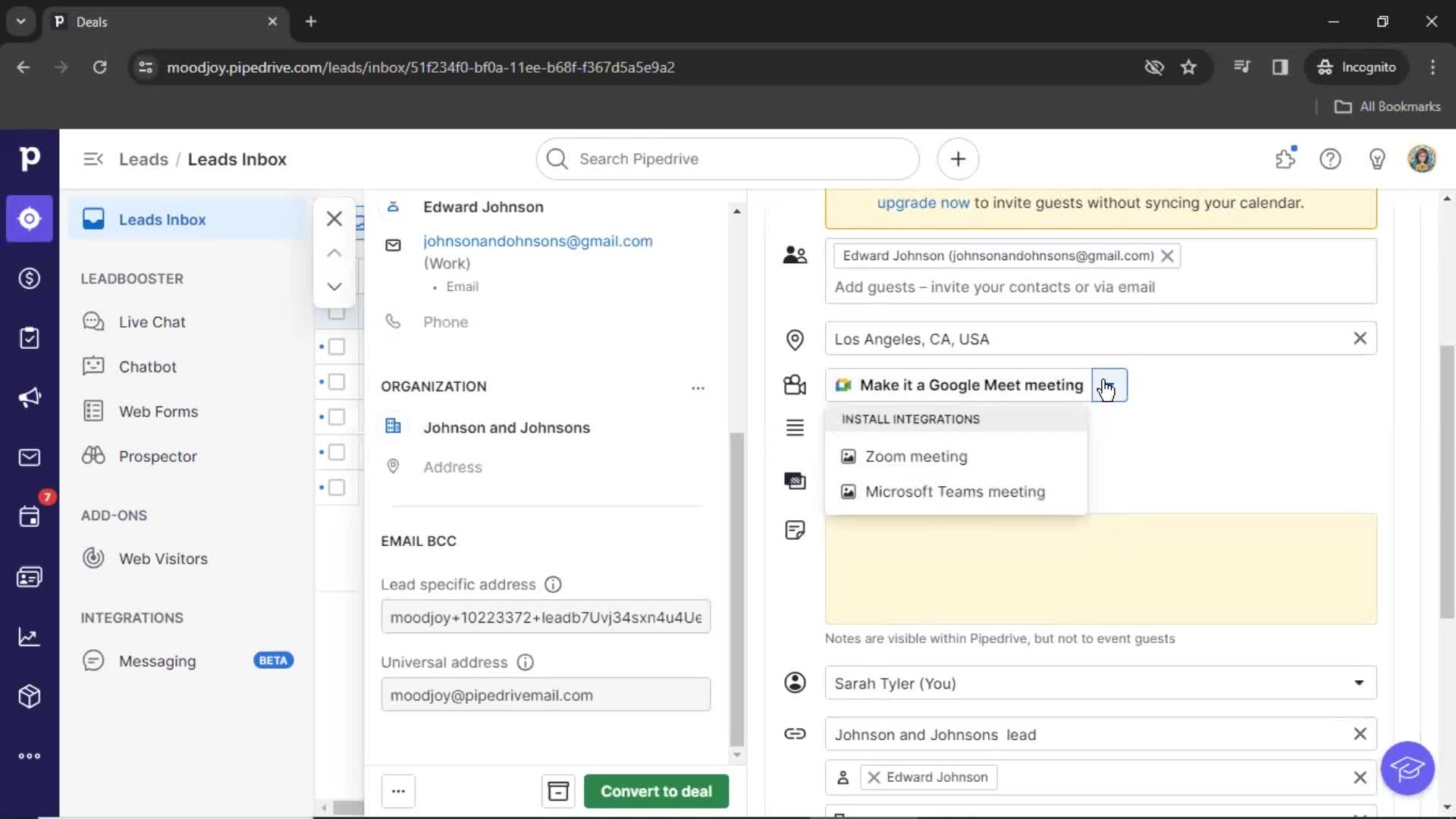The image size is (1456, 819).
Task: Open the Deals dollar icon in sidebar
Action: point(30,278)
